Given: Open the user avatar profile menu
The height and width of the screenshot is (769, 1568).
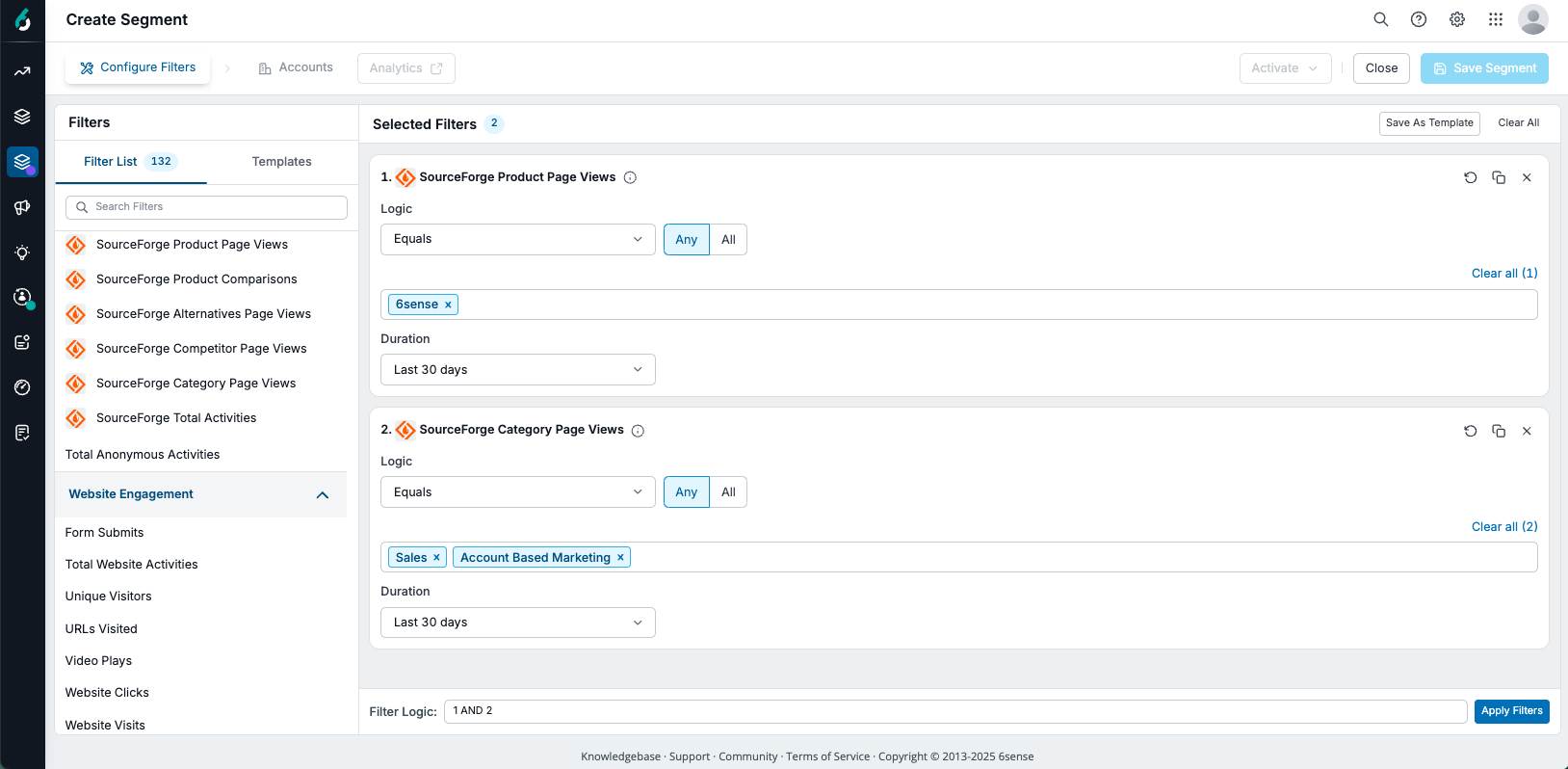Looking at the screenshot, I should coord(1532,19).
